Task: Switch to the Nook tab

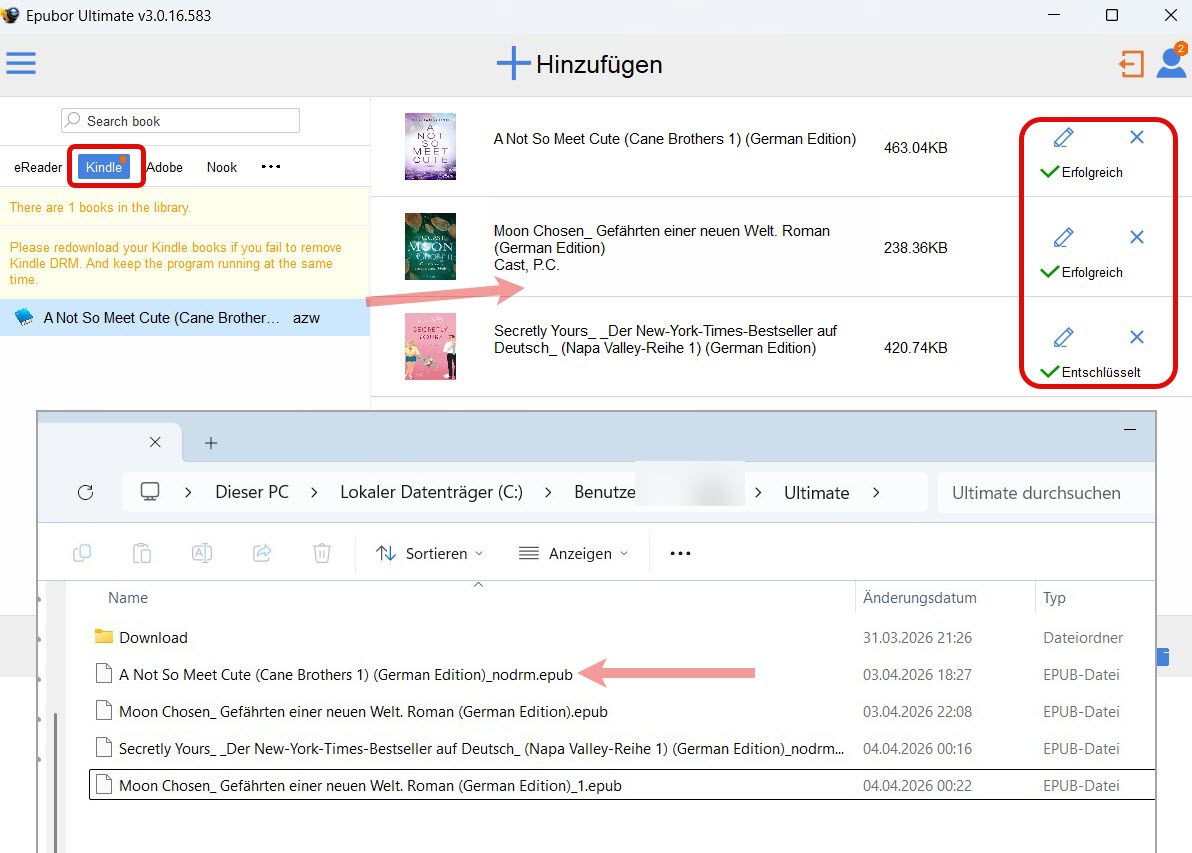Action: (222, 167)
